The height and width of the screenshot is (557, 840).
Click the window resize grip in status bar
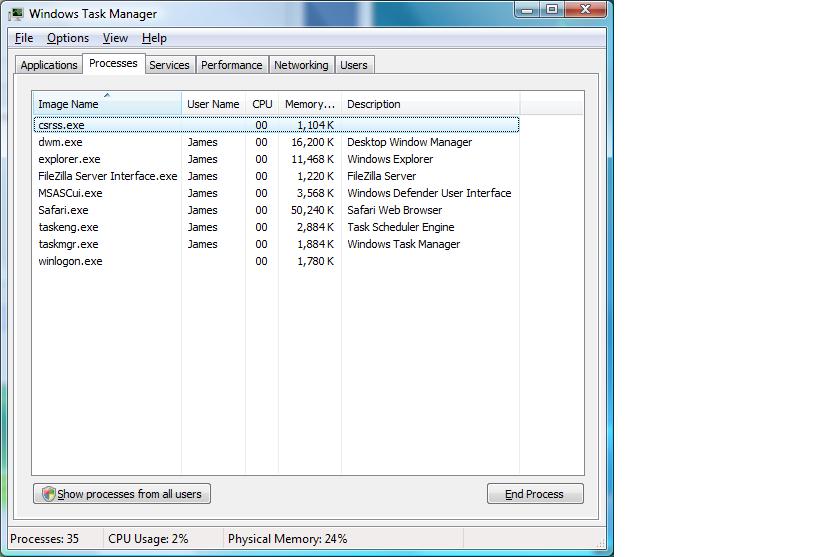coord(601,544)
